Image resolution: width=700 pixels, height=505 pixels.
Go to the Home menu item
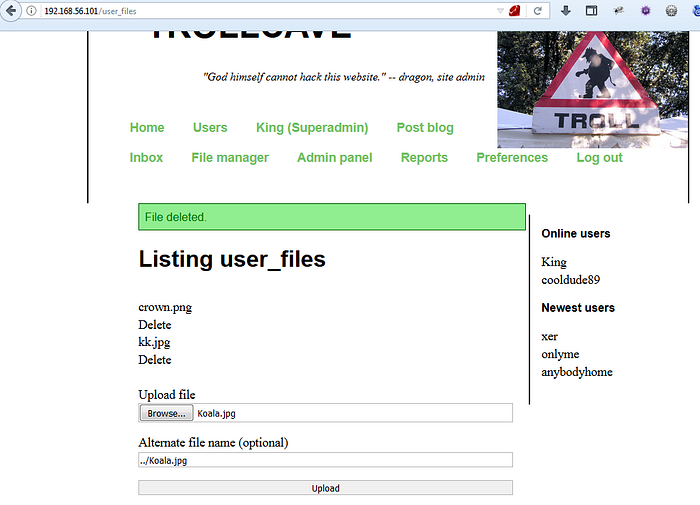pos(147,128)
